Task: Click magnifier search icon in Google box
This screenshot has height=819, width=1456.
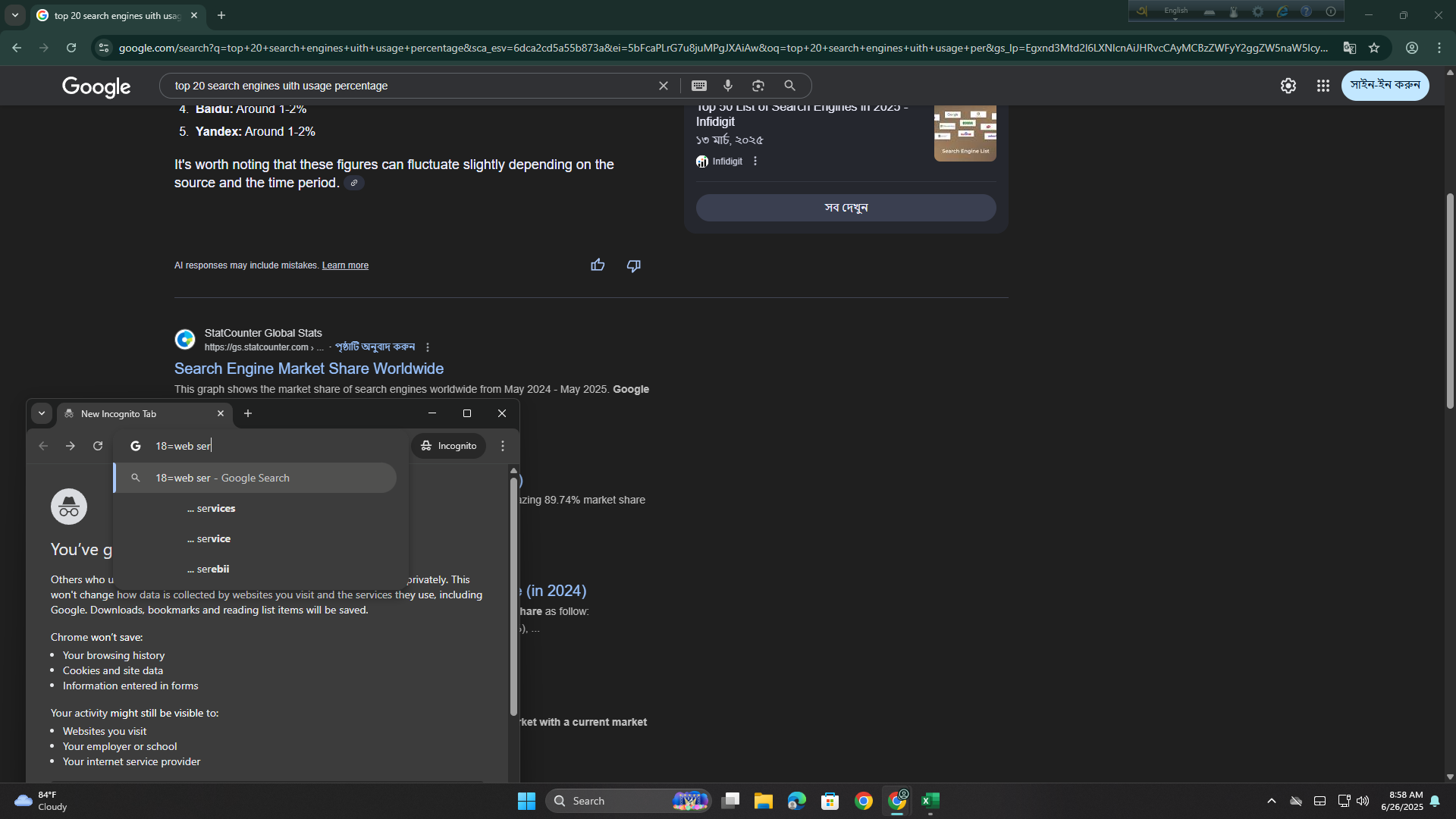Action: pyautogui.click(x=789, y=86)
